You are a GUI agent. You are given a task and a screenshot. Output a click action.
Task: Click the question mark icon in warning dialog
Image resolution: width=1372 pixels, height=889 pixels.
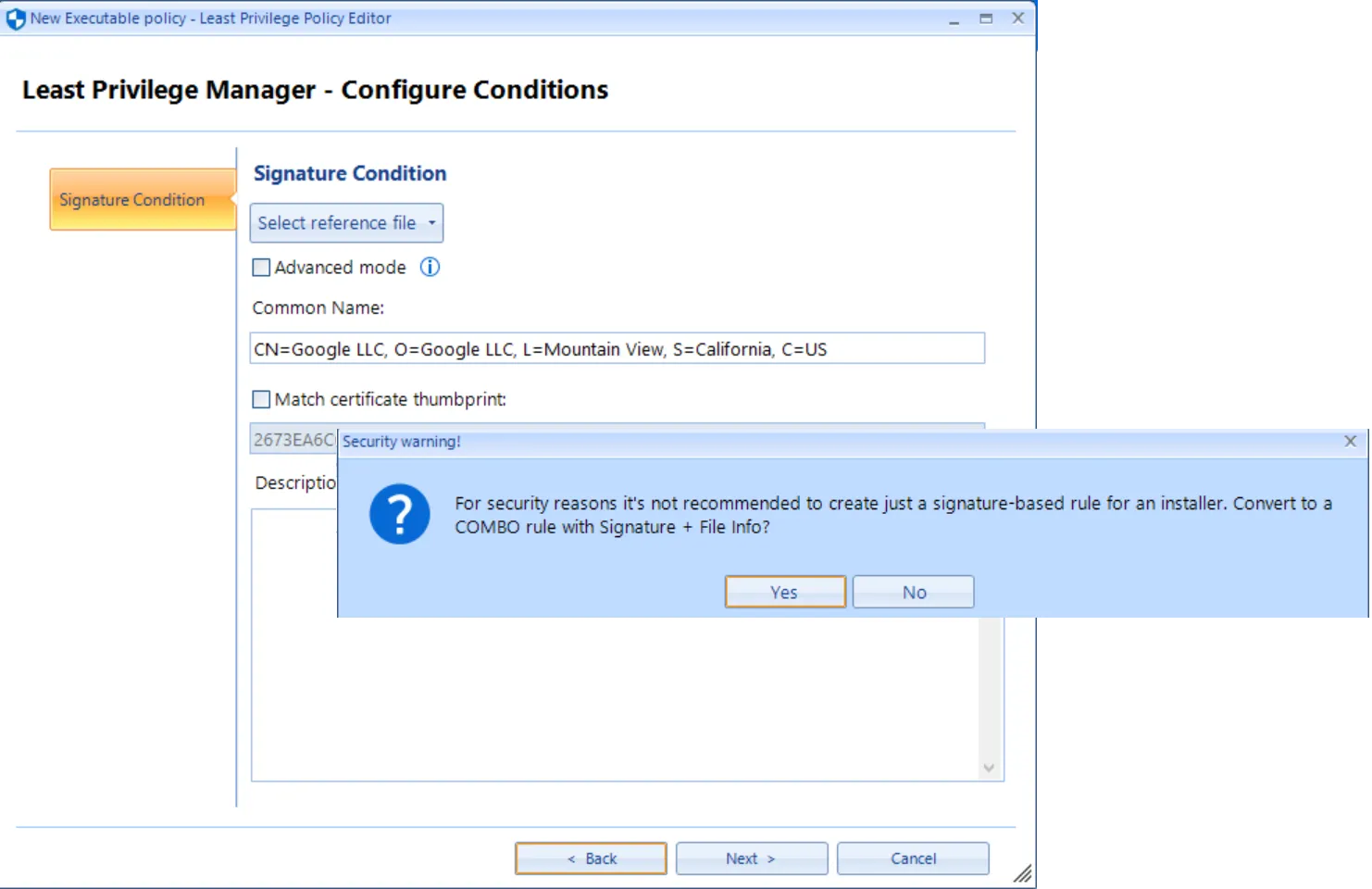(x=399, y=514)
